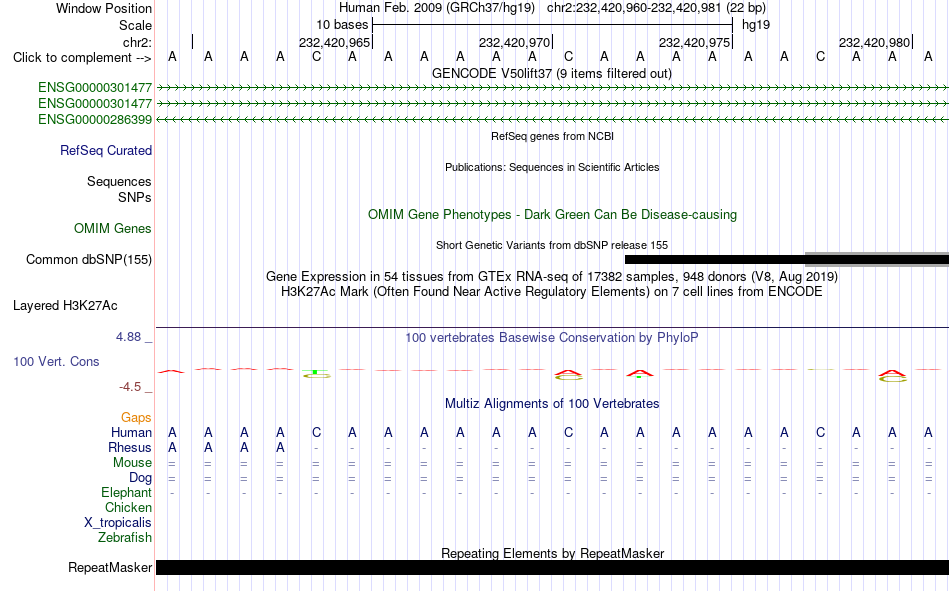
Task: Click the X_tropicalis species row label
Action: (x=118, y=523)
